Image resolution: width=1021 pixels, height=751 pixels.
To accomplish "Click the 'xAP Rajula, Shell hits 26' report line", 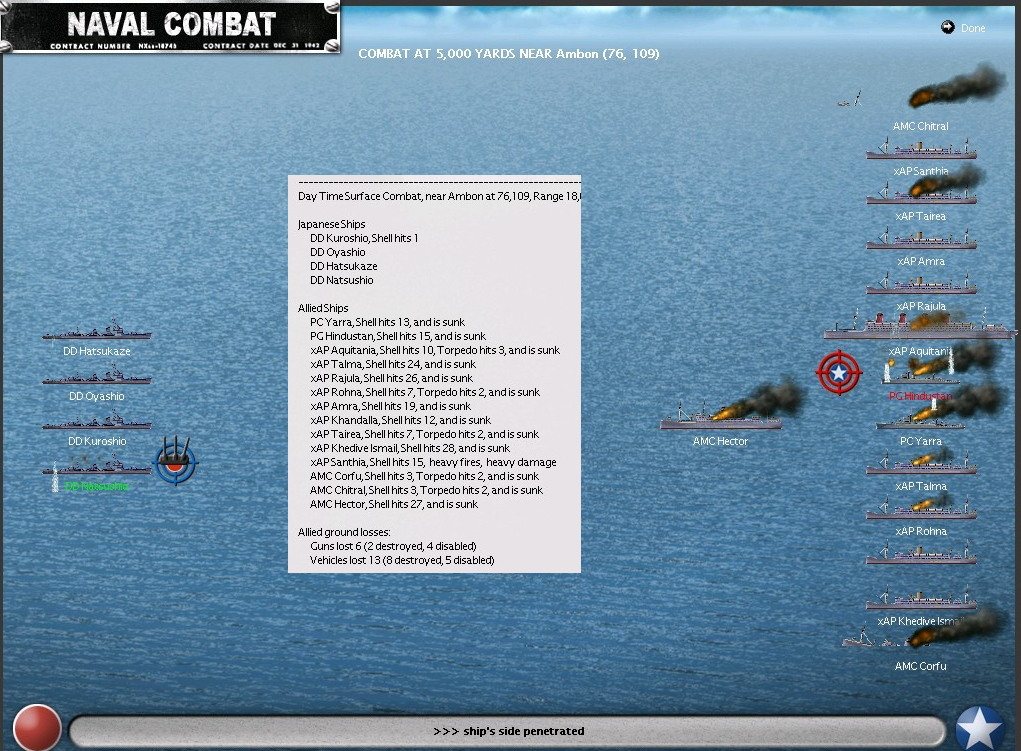I will pyautogui.click(x=391, y=378).
